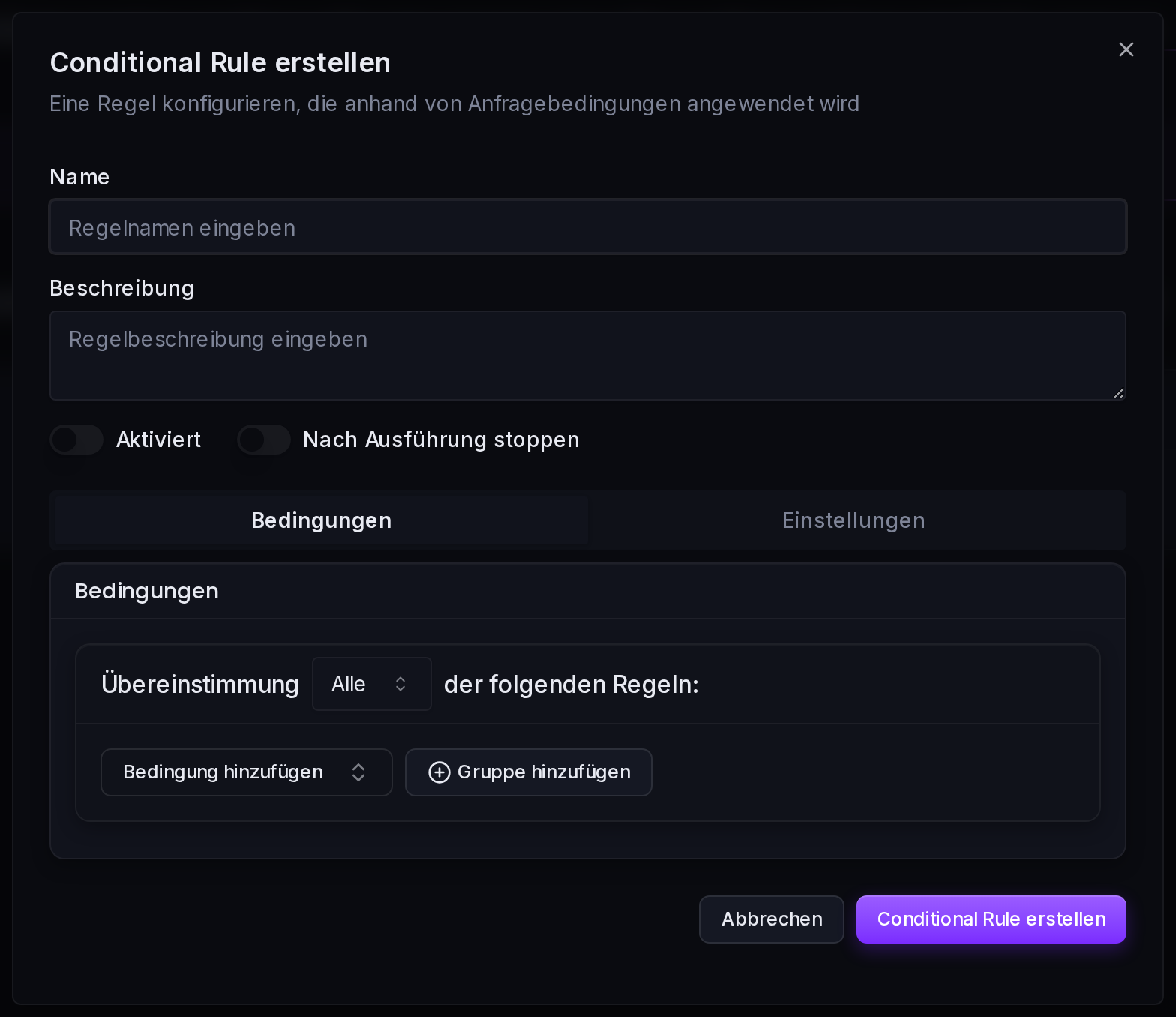Click the Name input field
This screenshot has width=1176, height=1017.
(588, 226)
